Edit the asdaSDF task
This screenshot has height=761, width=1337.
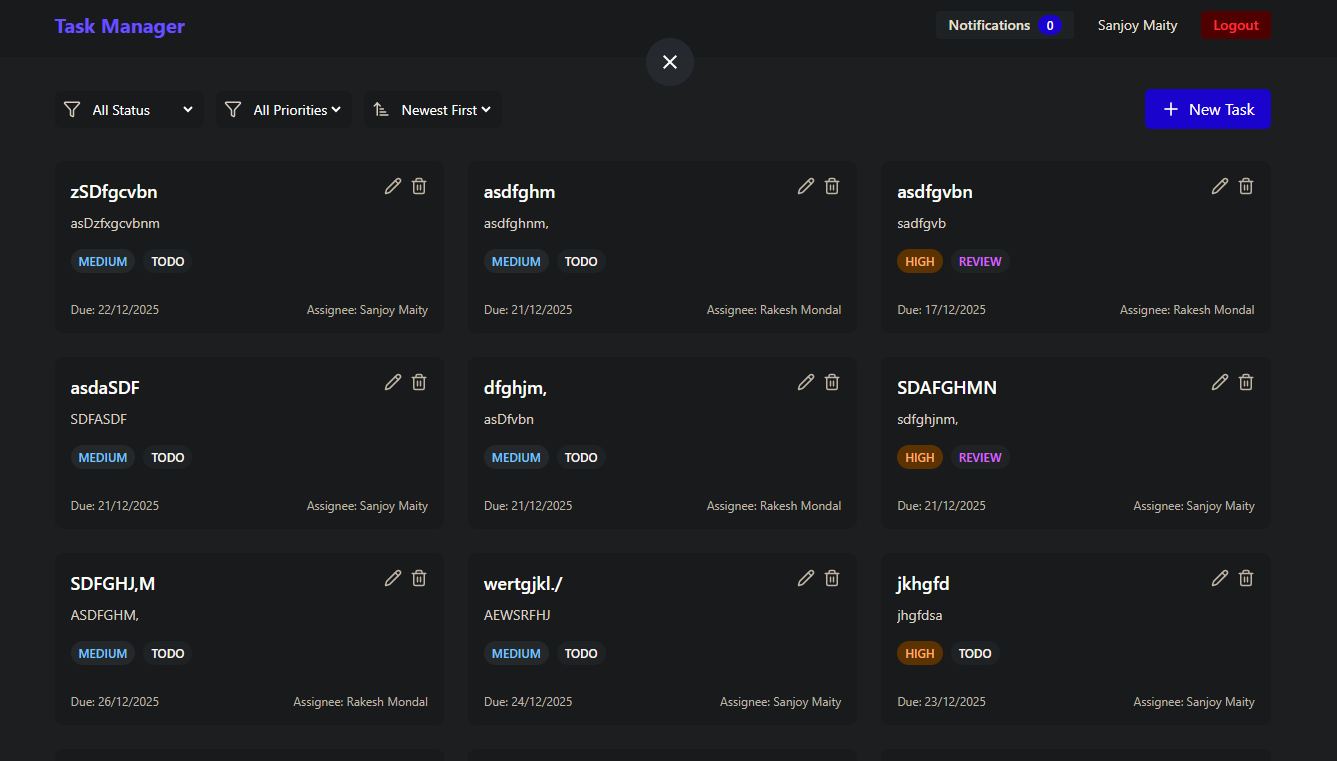click(393, 382)
